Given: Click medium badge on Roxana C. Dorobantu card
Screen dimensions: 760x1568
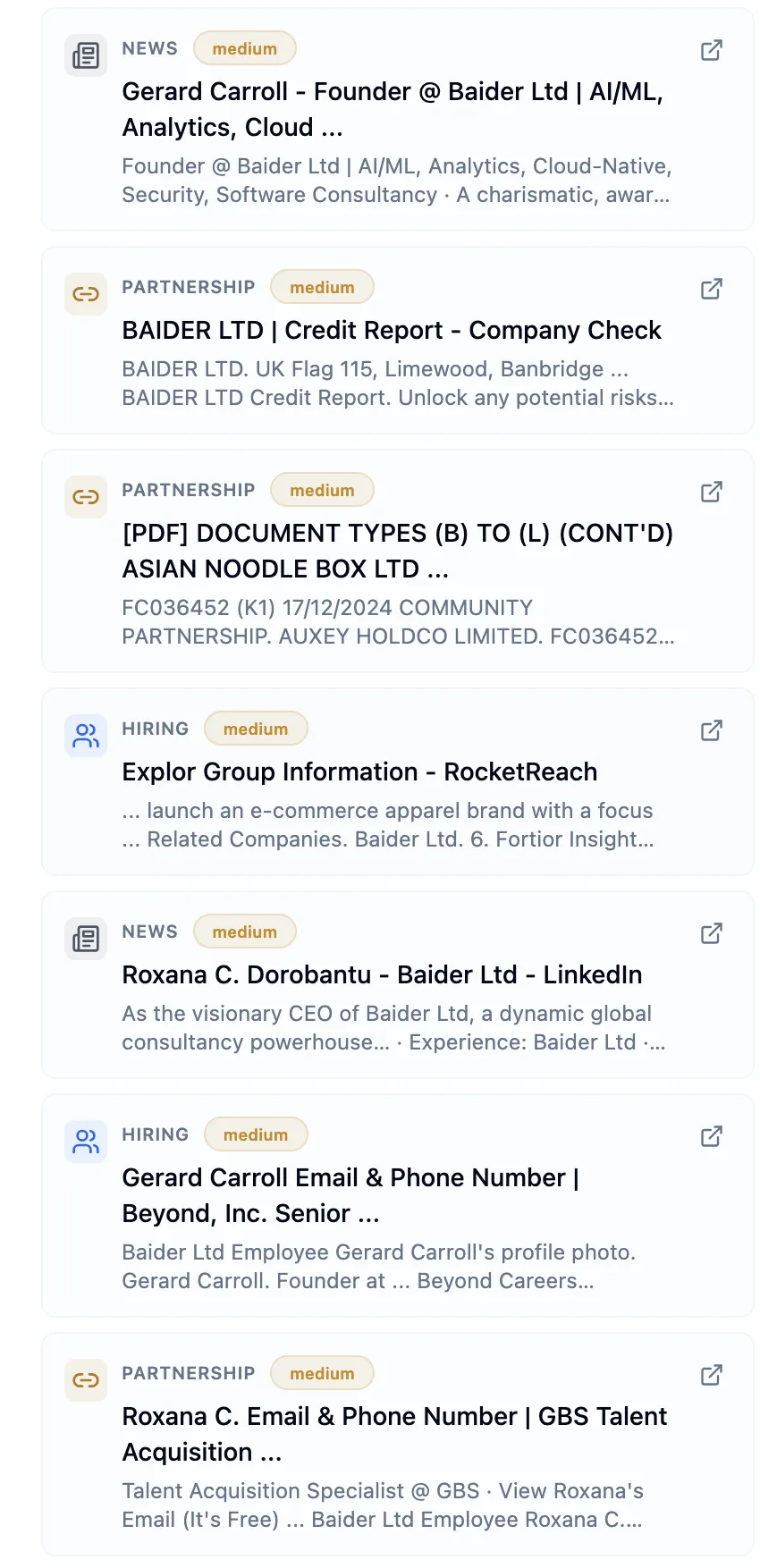Looking at the screenshot, I should (245, 932).
